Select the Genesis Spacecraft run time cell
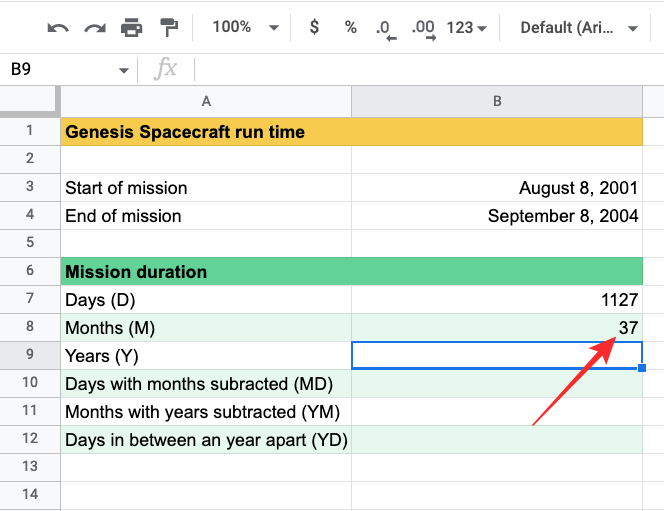Screen dimensions: 664x511 pos(206,131)
